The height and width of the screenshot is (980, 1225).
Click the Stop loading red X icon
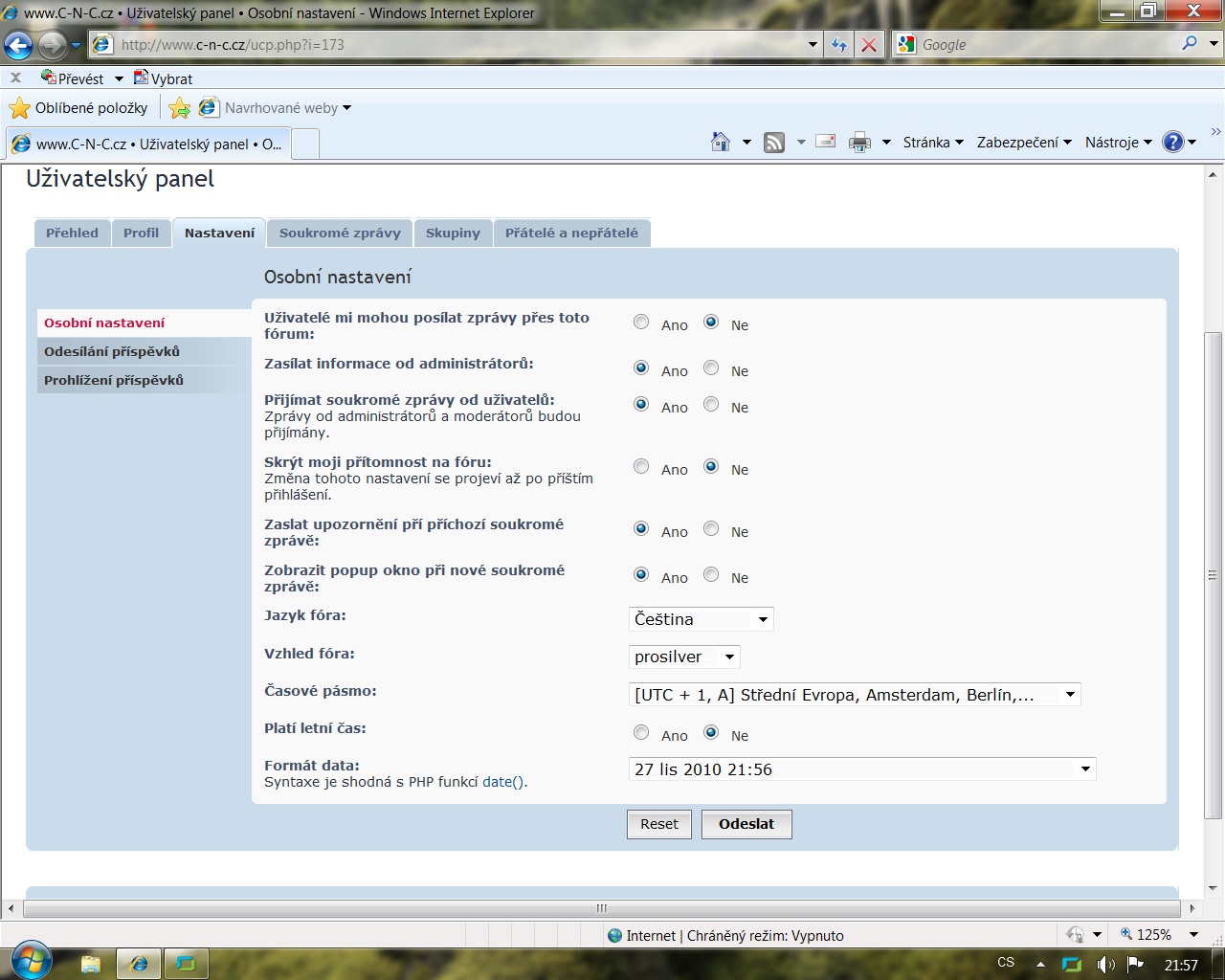[868, 45]
